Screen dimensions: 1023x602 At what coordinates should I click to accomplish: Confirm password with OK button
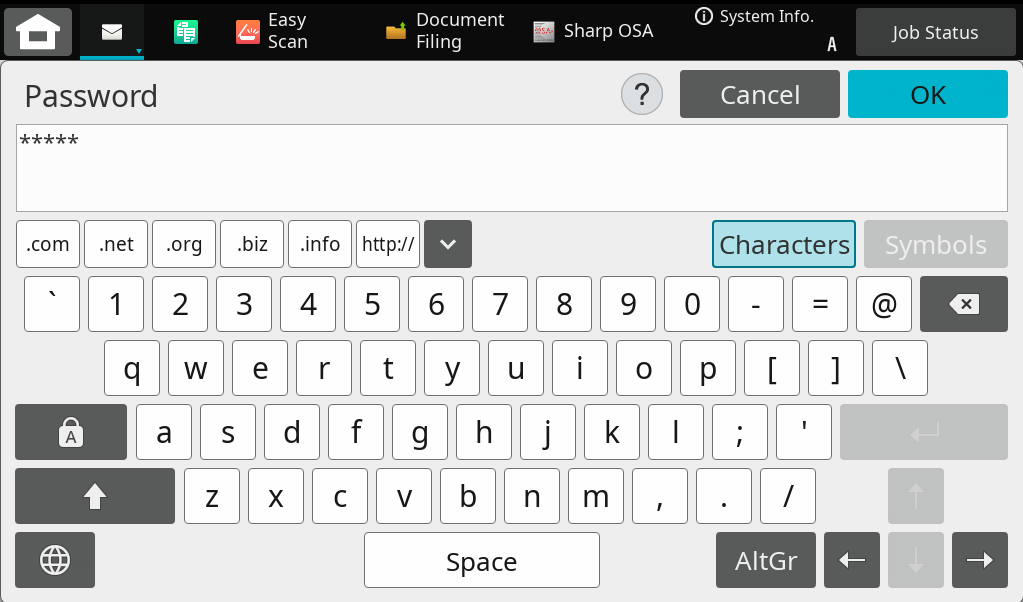(928, 95)
